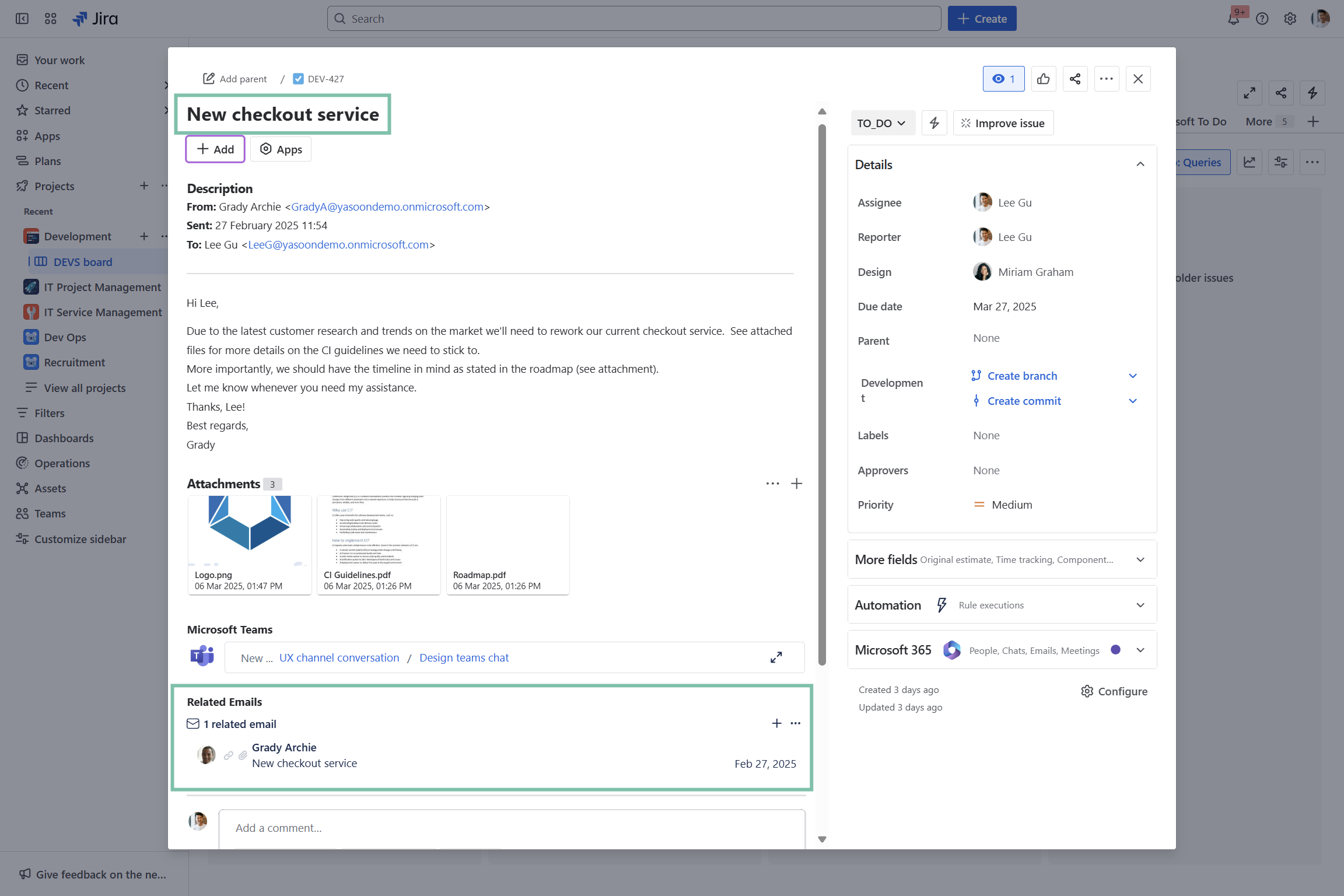Select IT Service Management project
This screenshot has width=1344, height=896.
tap(103, 312)
